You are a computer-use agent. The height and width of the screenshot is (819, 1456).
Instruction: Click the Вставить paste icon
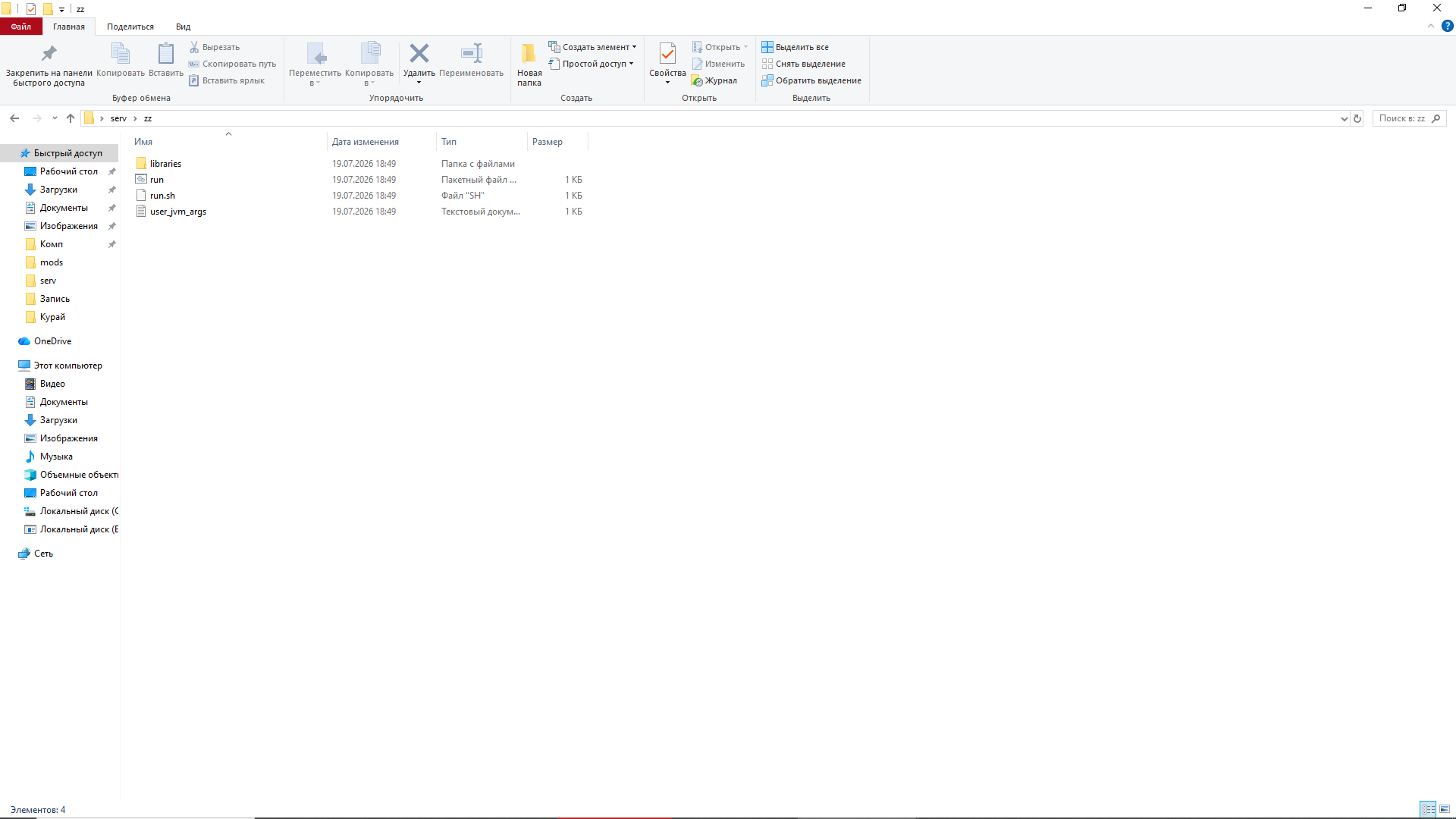pos(165,53)
